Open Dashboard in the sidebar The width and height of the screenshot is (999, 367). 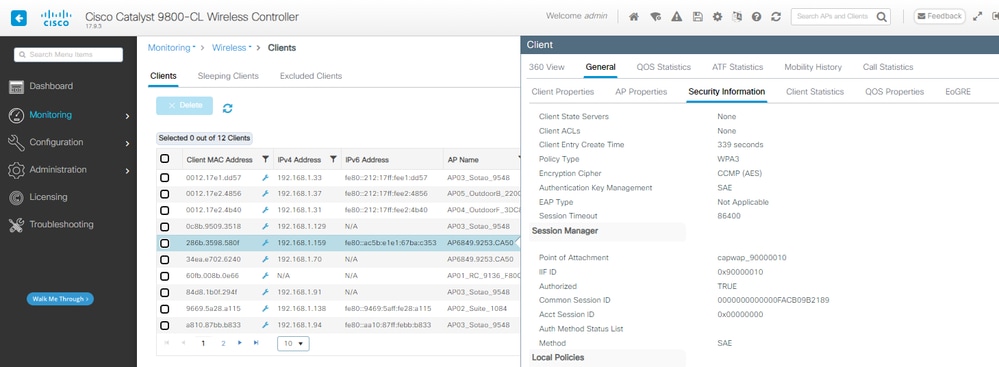[51, 86]
